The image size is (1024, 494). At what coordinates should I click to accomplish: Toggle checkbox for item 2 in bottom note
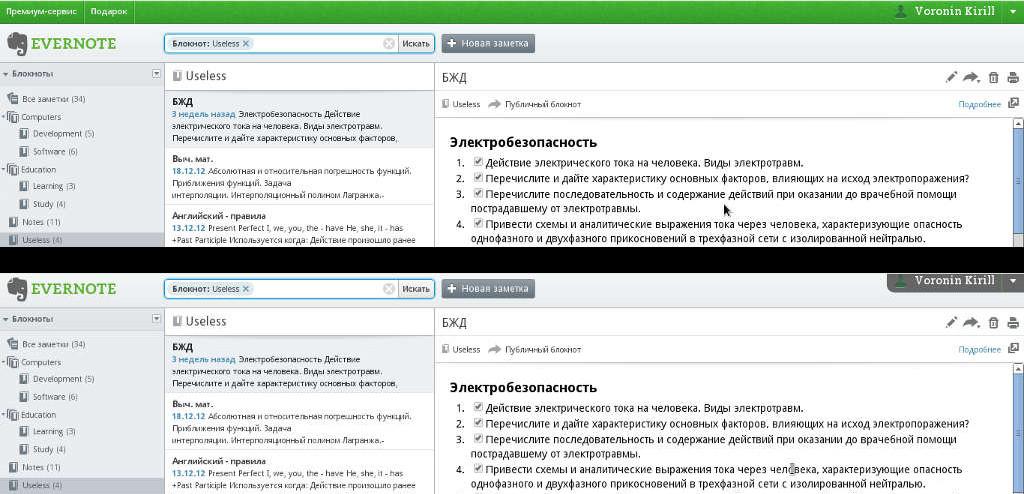479,423
